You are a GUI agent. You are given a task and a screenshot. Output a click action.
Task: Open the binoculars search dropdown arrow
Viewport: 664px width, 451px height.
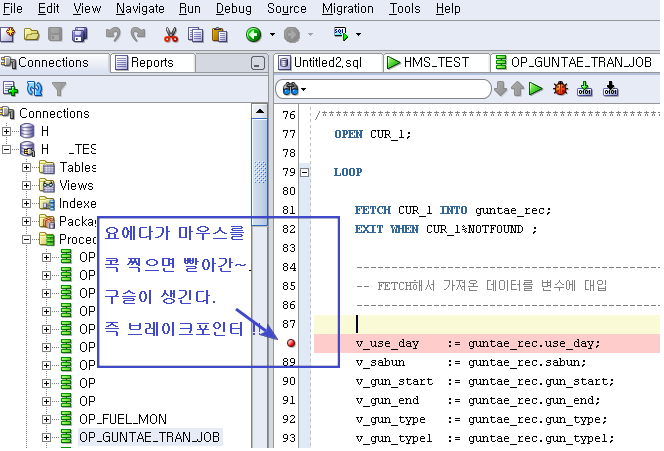coord(303,90)
